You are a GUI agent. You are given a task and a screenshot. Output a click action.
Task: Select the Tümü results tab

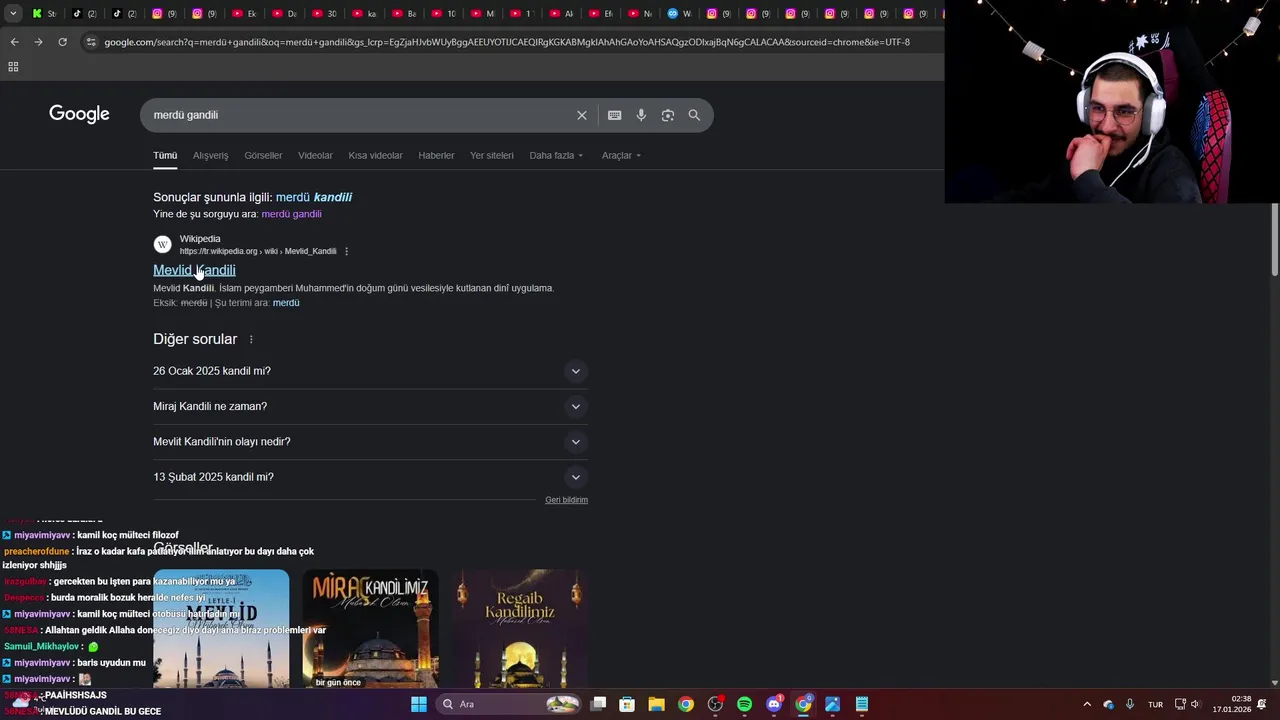(165, 155)
